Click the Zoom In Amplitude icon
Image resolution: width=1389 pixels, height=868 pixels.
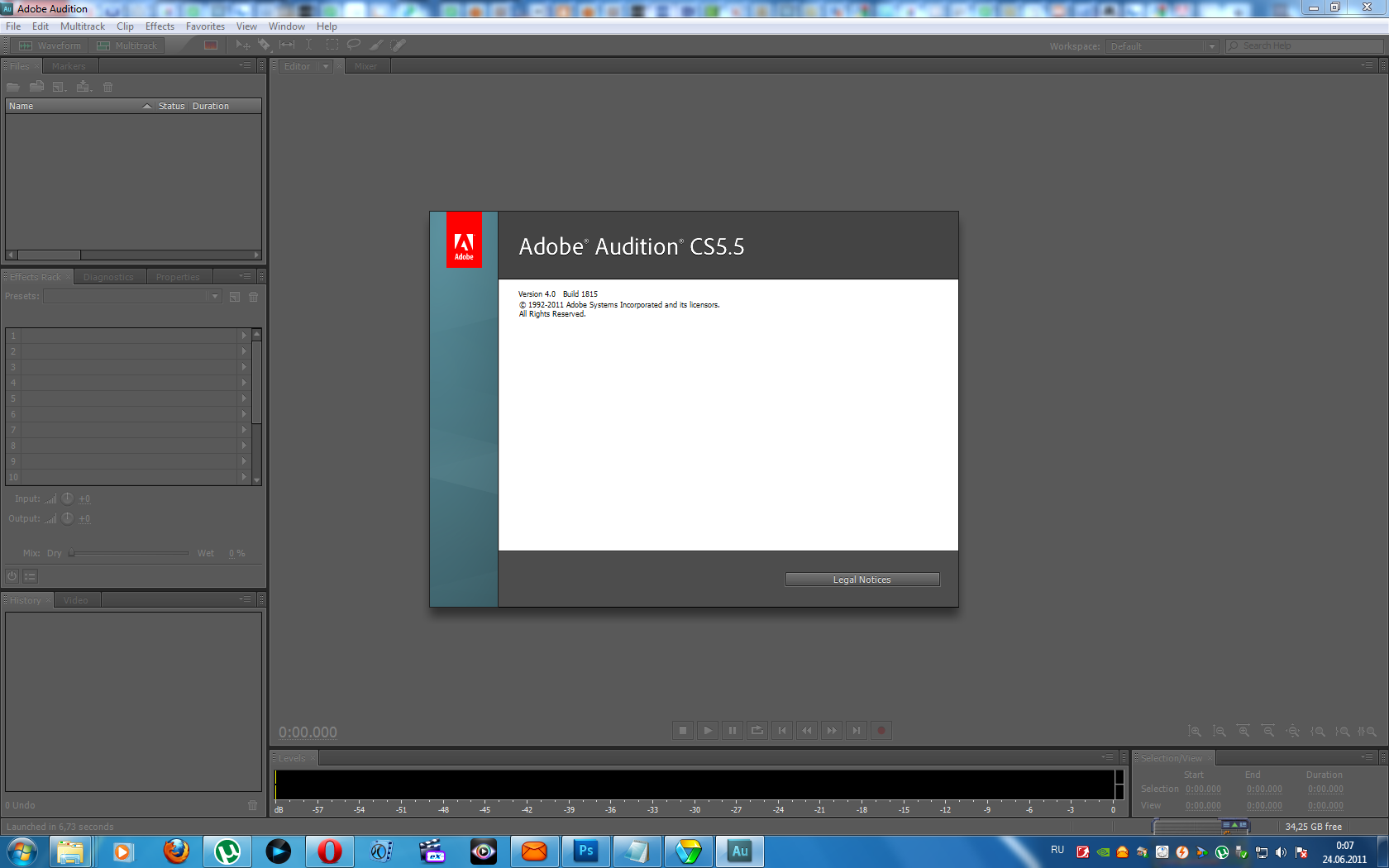[x=1195, y=732]
